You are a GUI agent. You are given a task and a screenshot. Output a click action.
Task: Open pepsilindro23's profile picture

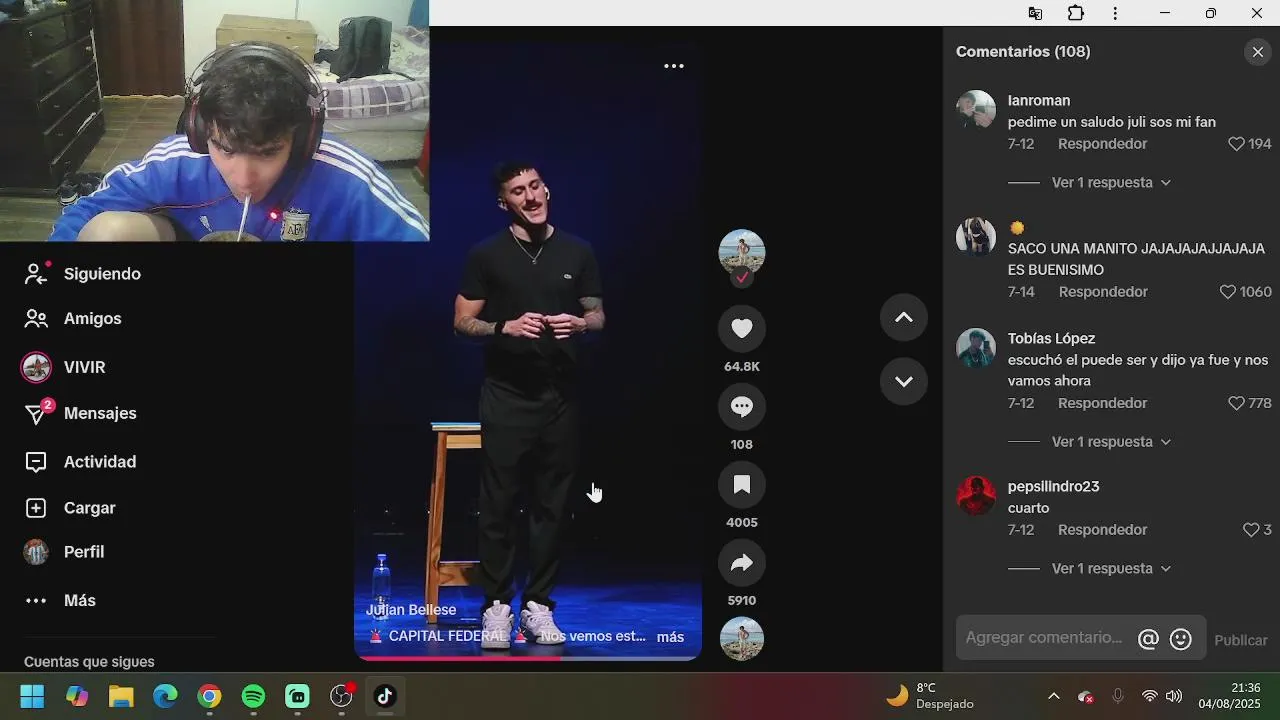pos(976,495)
